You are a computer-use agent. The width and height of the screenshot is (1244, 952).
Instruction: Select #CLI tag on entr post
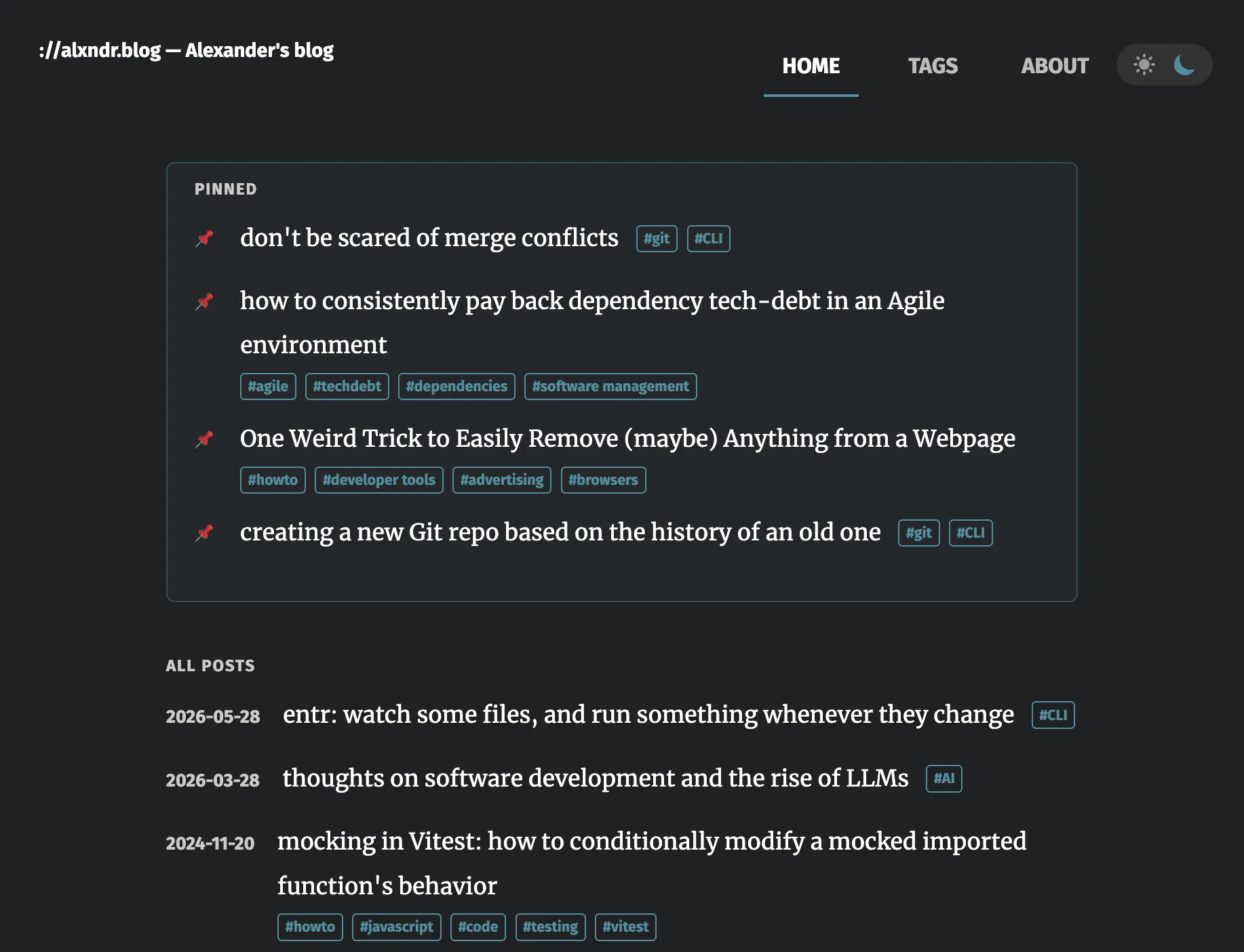(x=1053, y=715)
